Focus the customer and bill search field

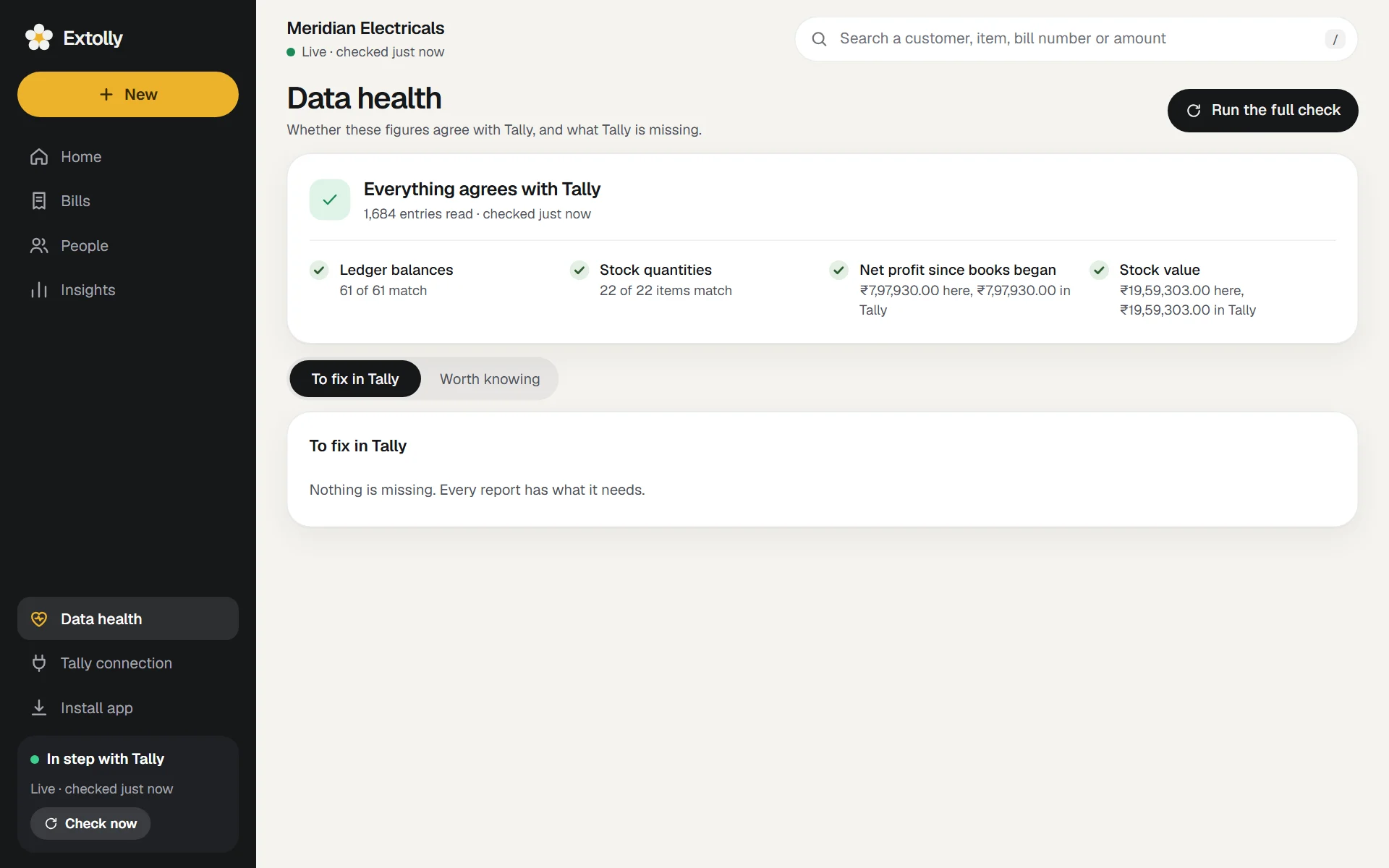coord(1076,39)
